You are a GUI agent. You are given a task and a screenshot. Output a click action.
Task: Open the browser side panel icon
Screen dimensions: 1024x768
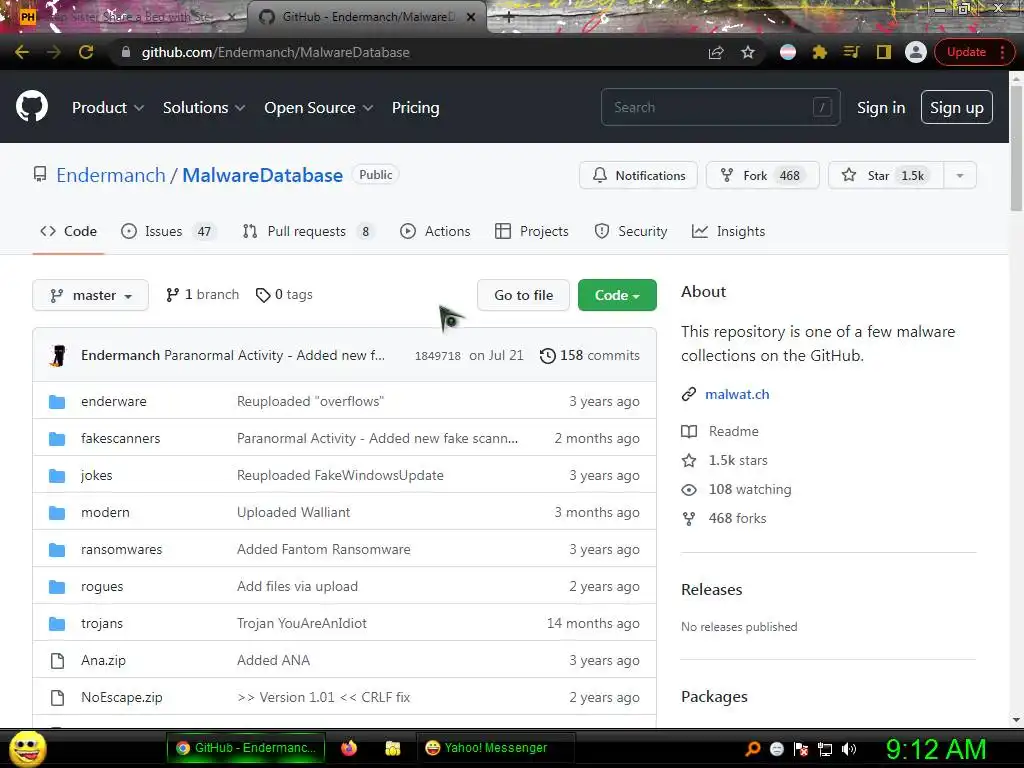tap(883, 52)
